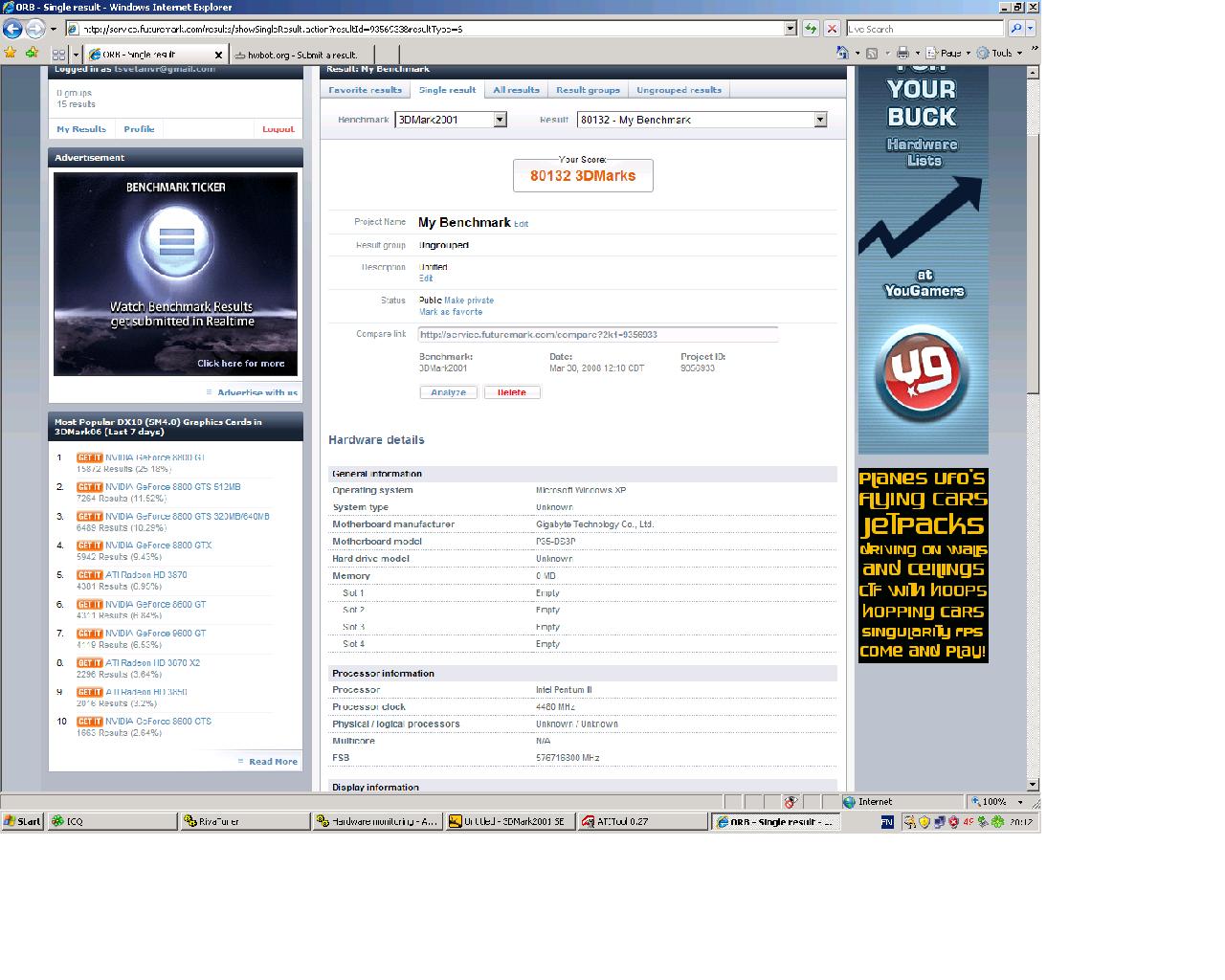The width and height of the screenshot is (1225, 980).
Task: Open the search provider dropdown arrow
Action: click(1031, 29)
